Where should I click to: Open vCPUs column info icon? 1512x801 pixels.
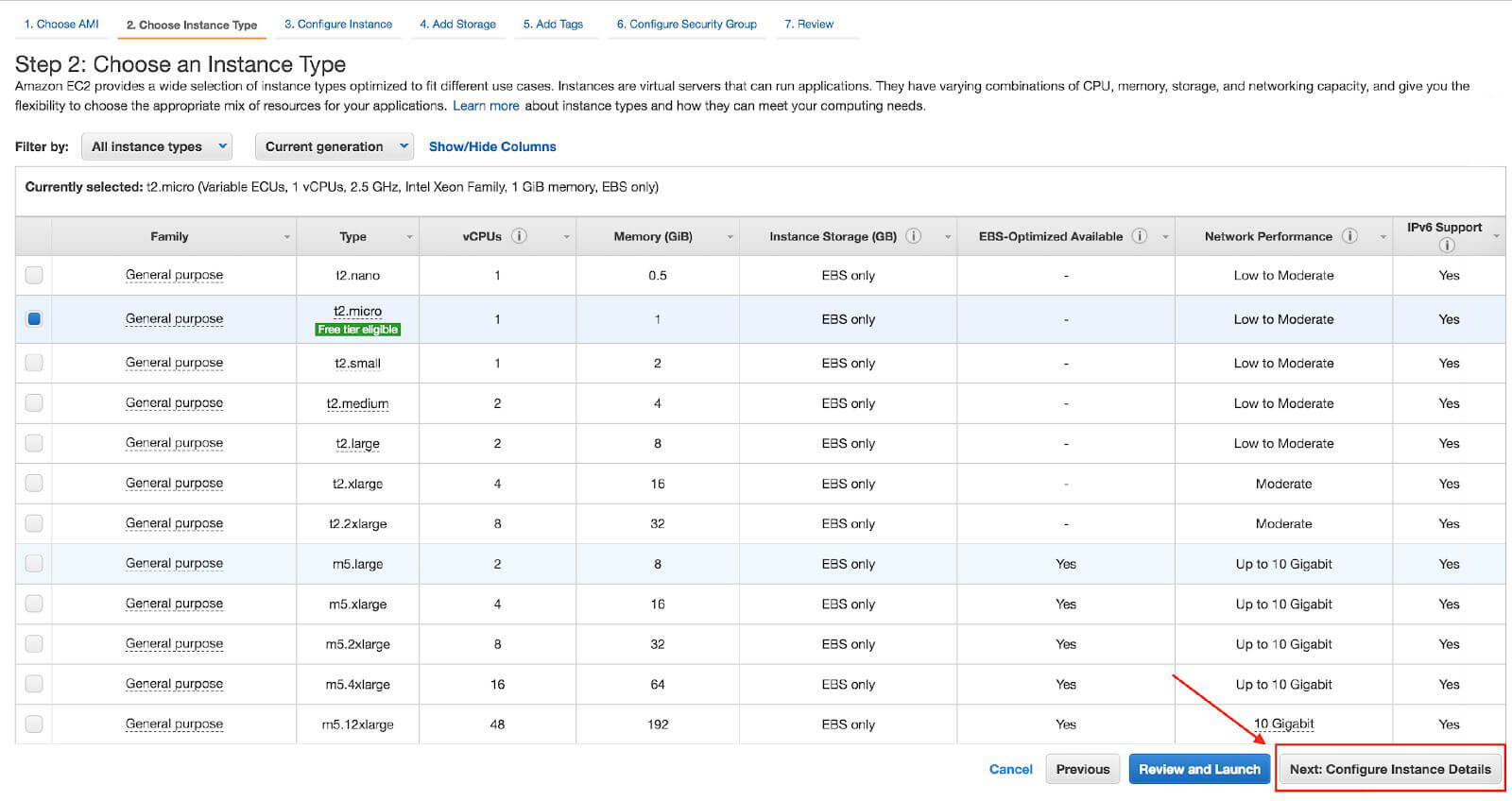tap(519, 236)
